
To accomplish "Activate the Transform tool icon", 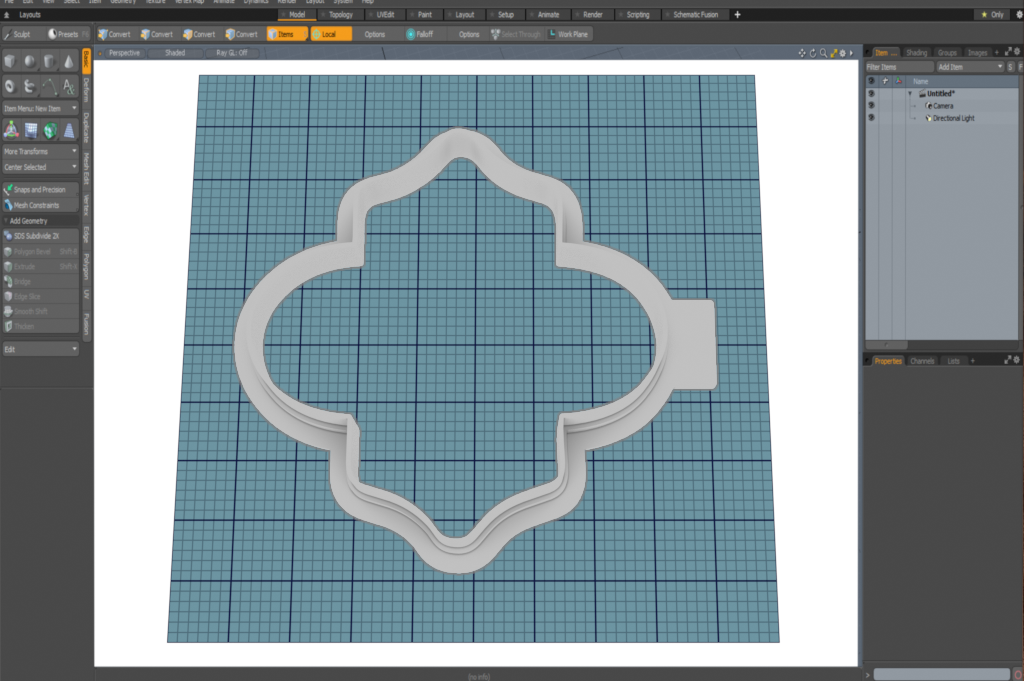I will [x=11, y=129].
